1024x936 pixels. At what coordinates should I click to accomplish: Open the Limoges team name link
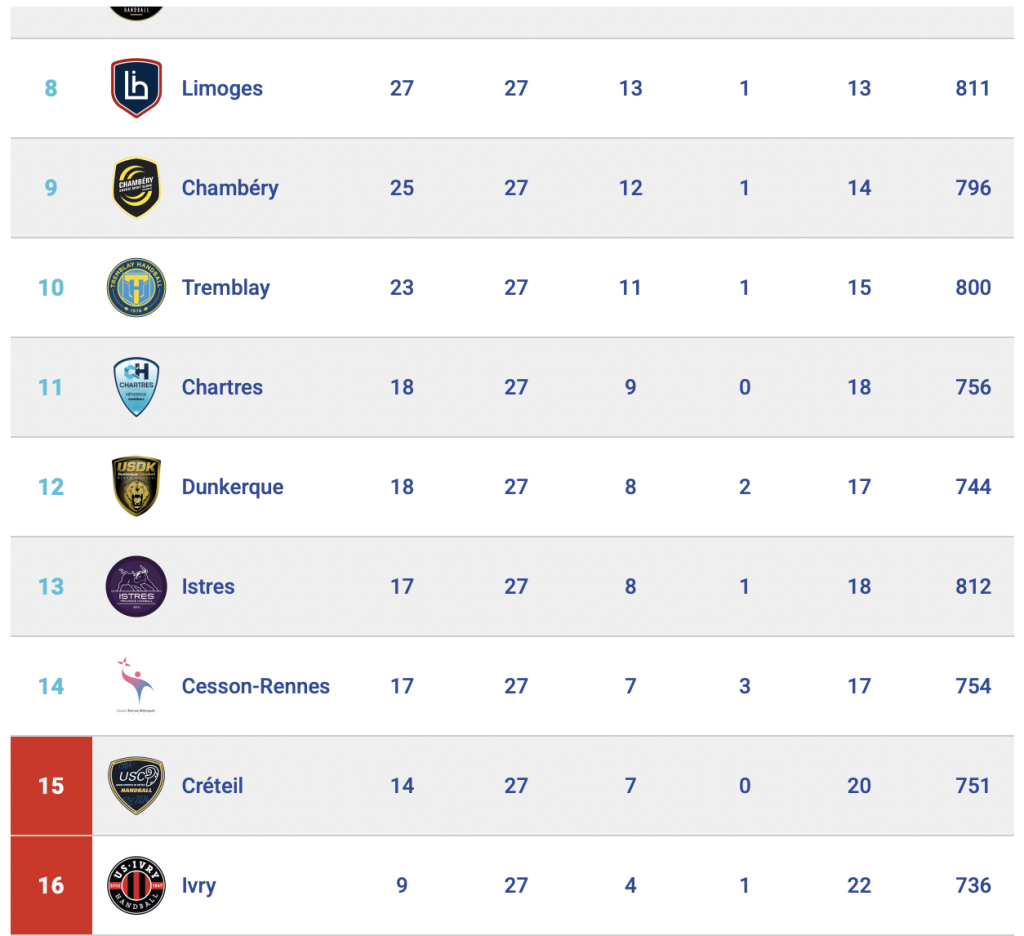(x=222, y=88)
